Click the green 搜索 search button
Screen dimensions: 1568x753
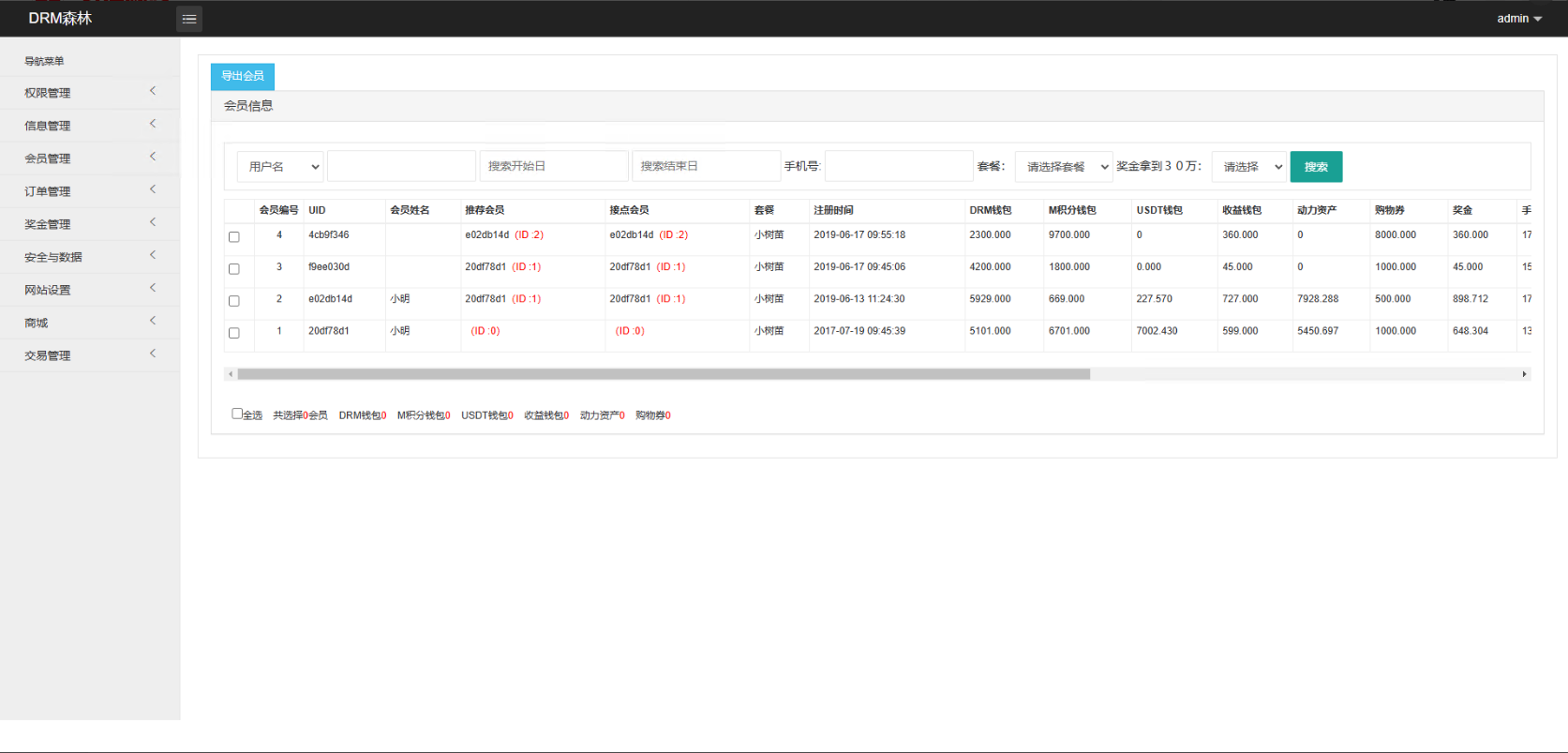[x=1316, y=167]
